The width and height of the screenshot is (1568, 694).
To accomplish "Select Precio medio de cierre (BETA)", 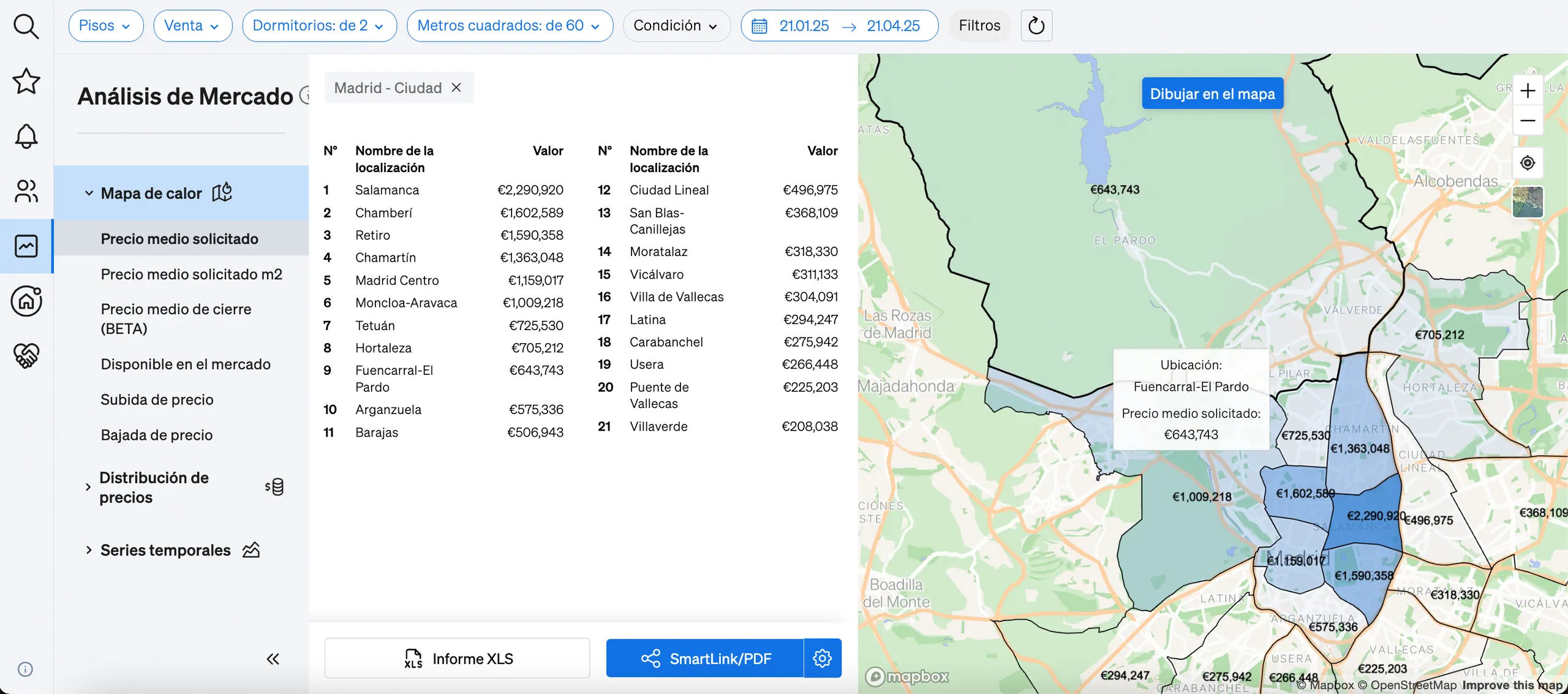I will [176, 319].
